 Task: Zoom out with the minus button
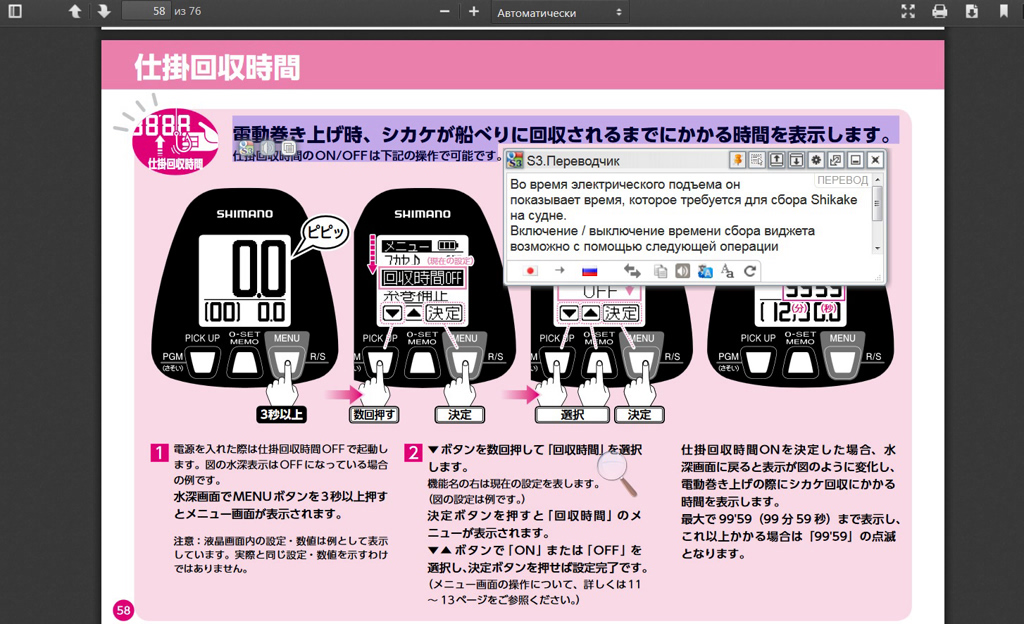click(445, 12)
